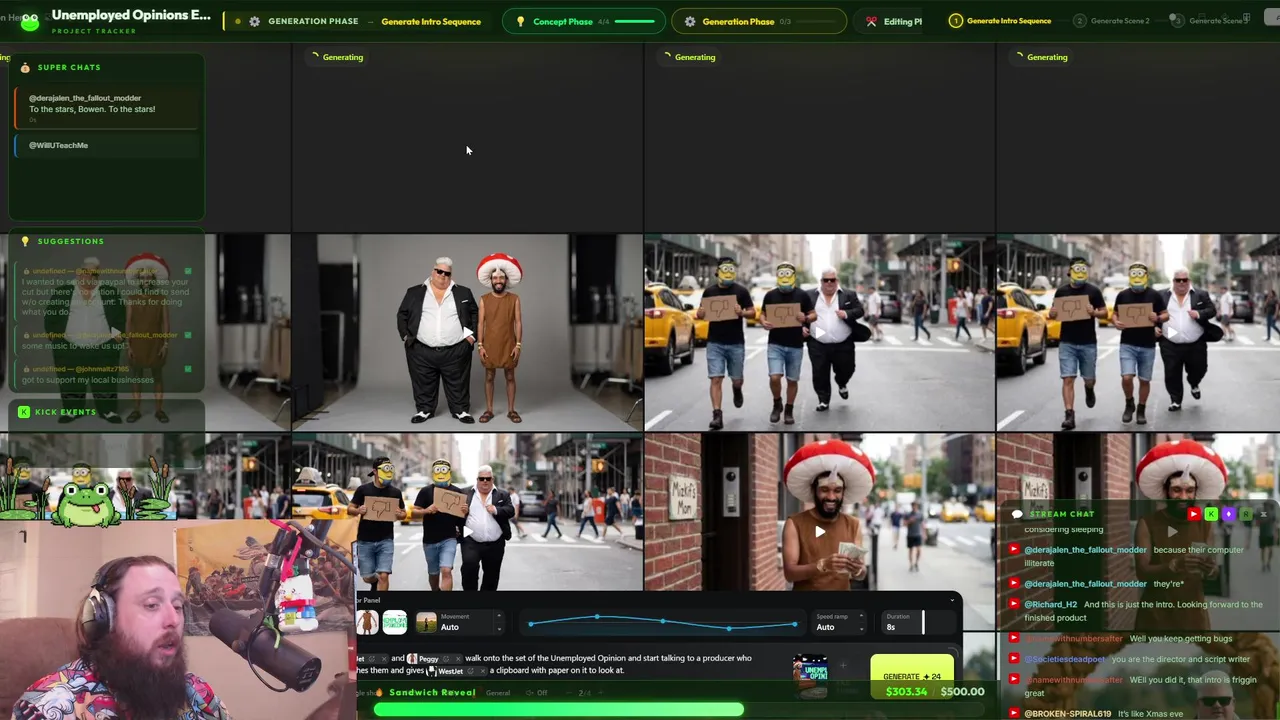The width and height of the screenshot is (1280, 720).
Task: Open the purple platform icon in Stream Chat header
Action: (x=1228, y=514)
